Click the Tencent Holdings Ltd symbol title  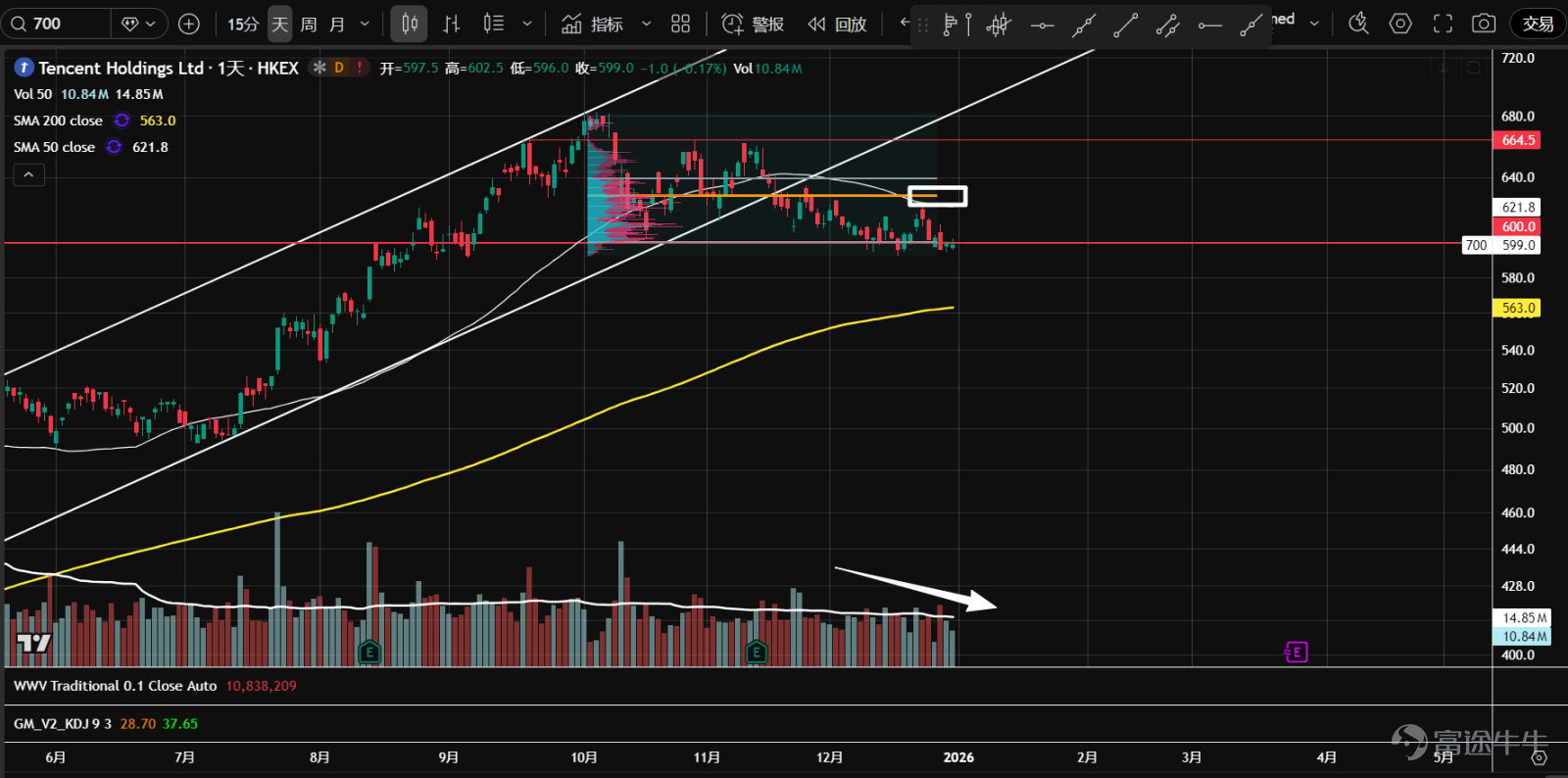(121, 68)
